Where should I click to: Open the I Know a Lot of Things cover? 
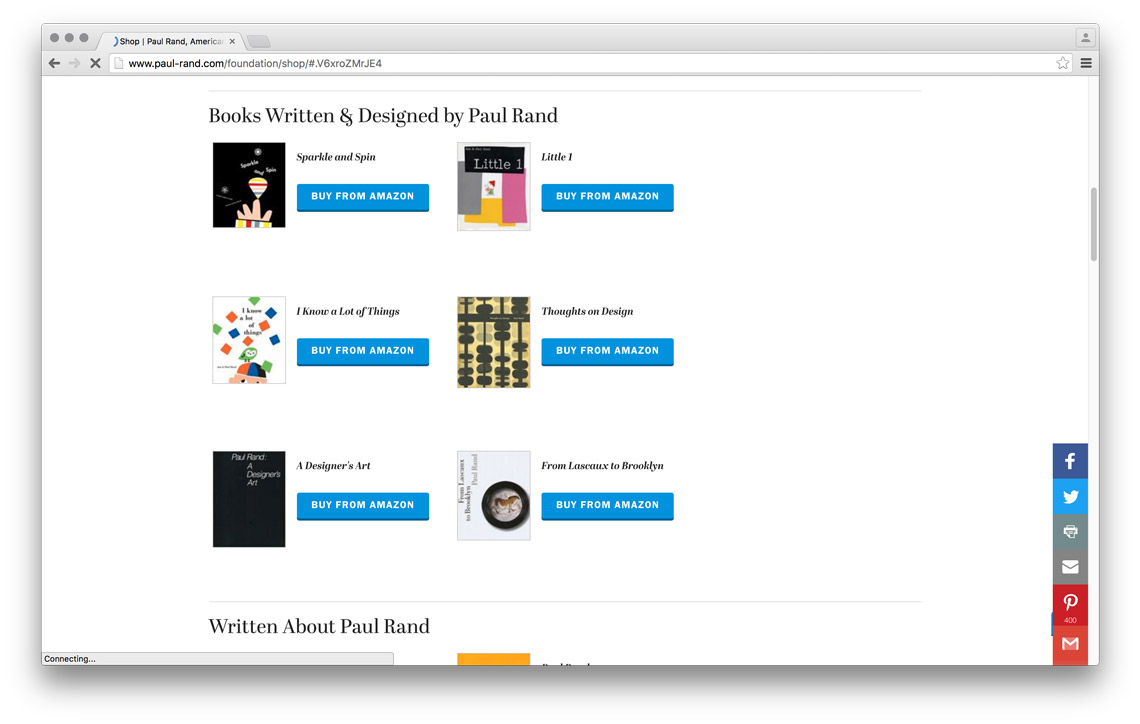[x=249, y=339]
